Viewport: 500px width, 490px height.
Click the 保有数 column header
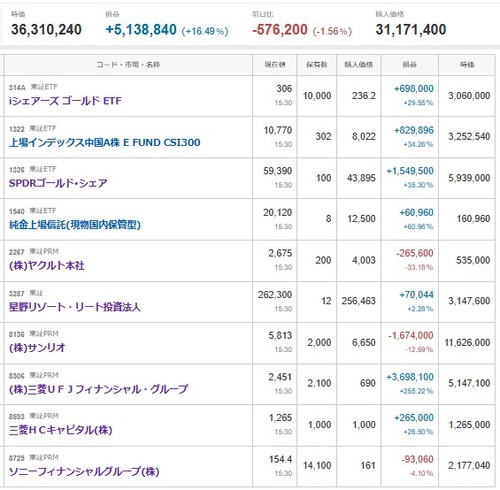click(317, 65)
